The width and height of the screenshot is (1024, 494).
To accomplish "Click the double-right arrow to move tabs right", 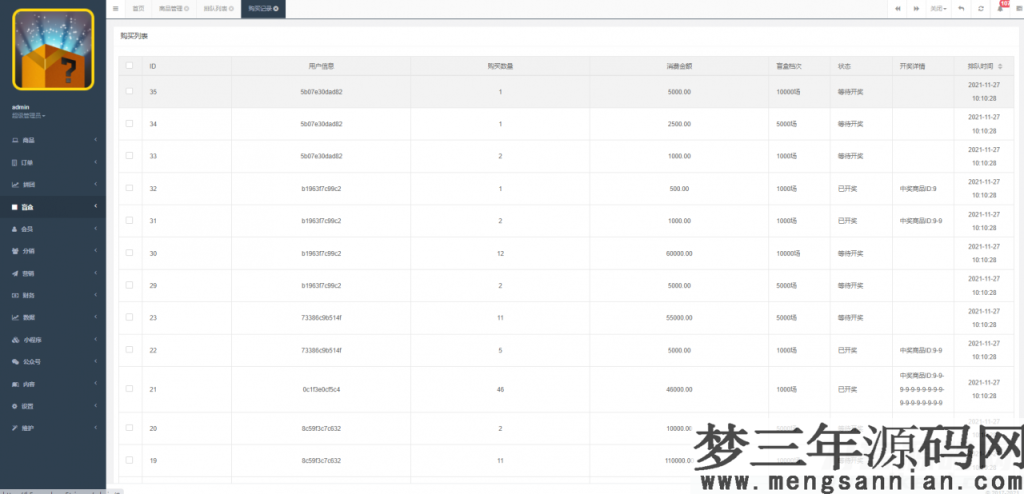I will click(916, 8).
